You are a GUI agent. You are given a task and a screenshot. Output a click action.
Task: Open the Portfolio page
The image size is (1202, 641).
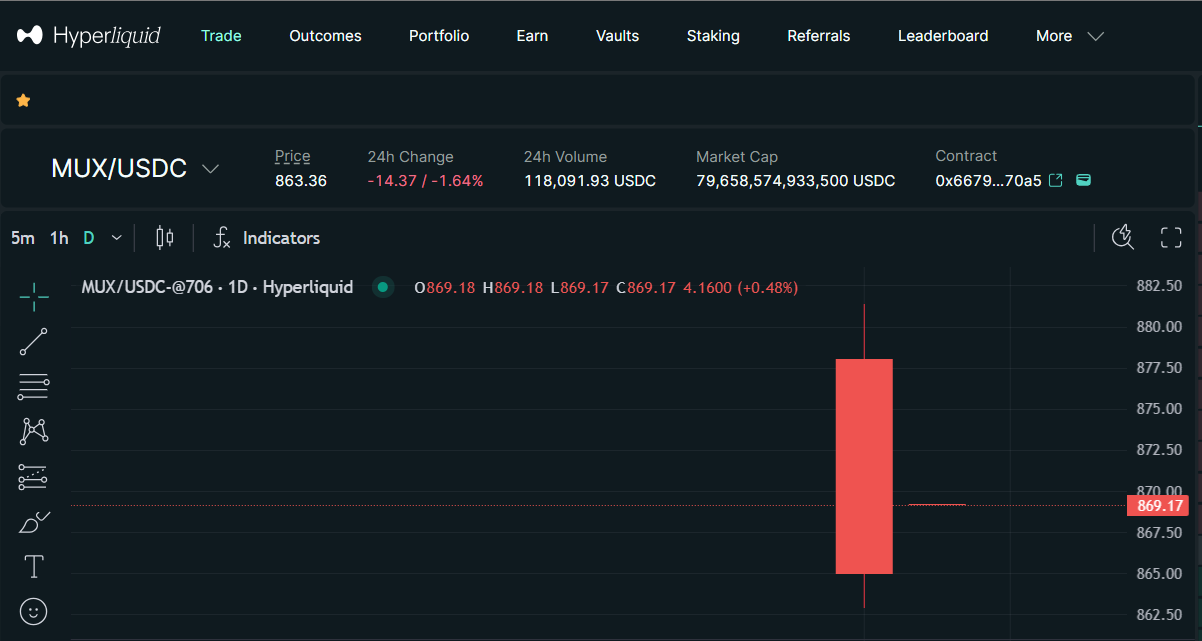[x=439, y=36]
